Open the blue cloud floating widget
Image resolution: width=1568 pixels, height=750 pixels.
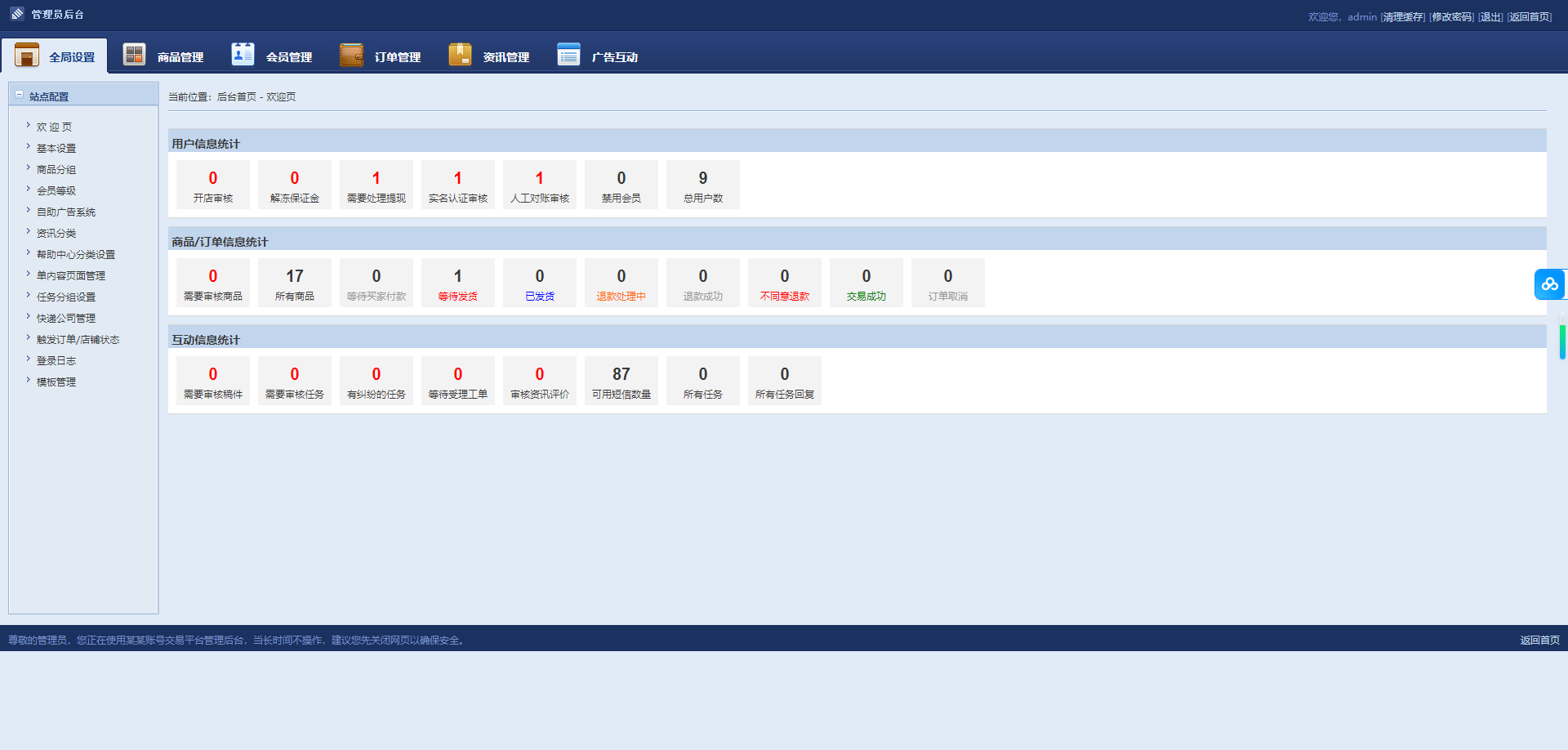[1549, 284]
